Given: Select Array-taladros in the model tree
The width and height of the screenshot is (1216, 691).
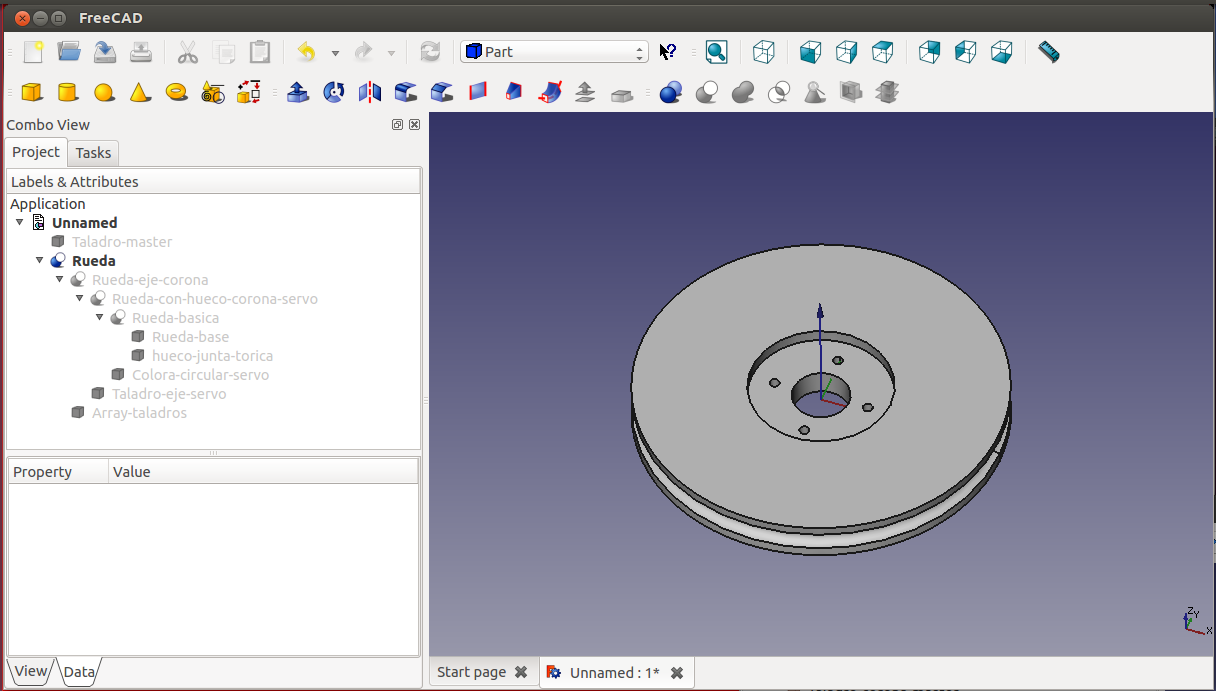Looking at the screenshot, I should pos(139,413).
